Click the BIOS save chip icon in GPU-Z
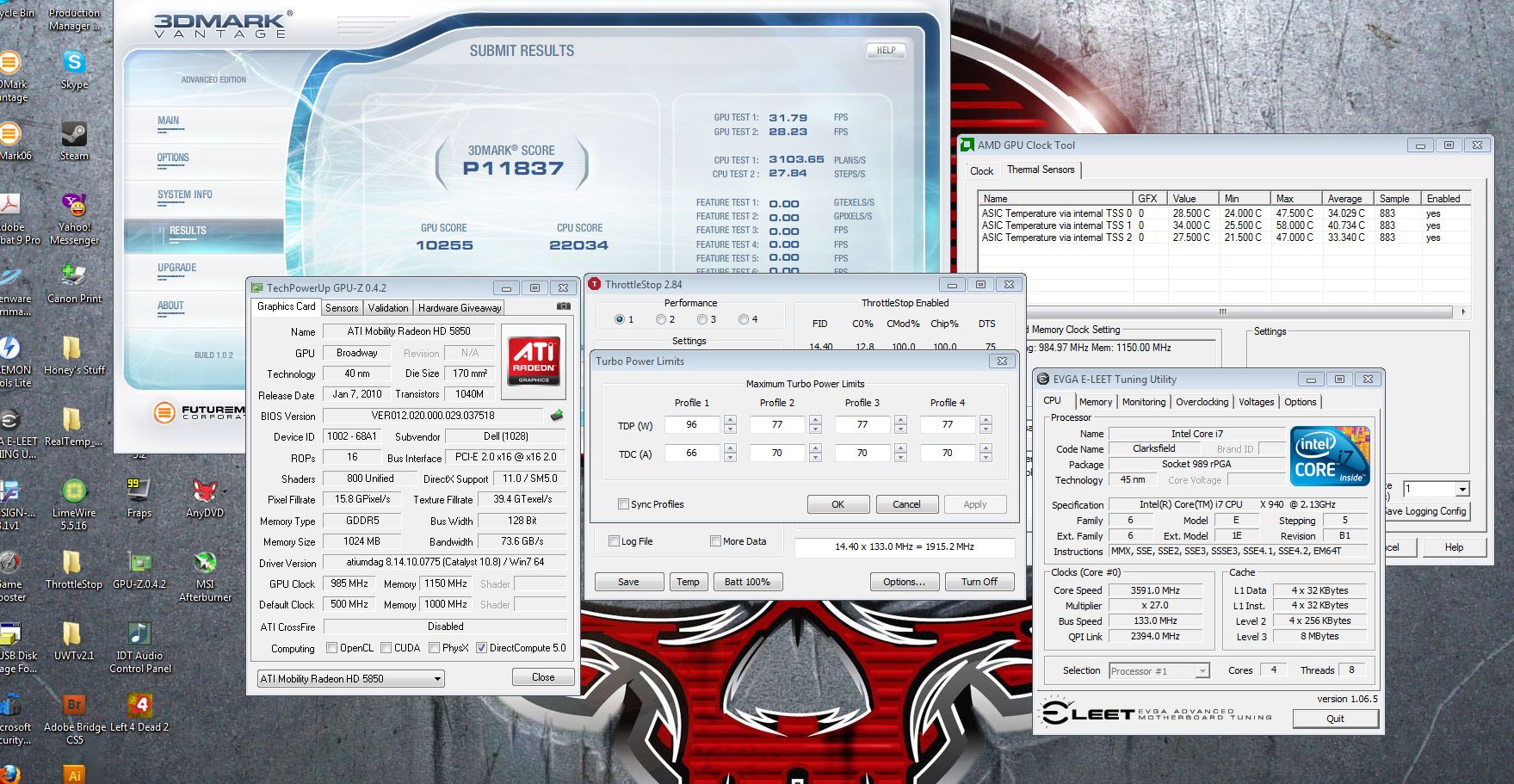The image size is (1514, 784). [x=557, y=416]
